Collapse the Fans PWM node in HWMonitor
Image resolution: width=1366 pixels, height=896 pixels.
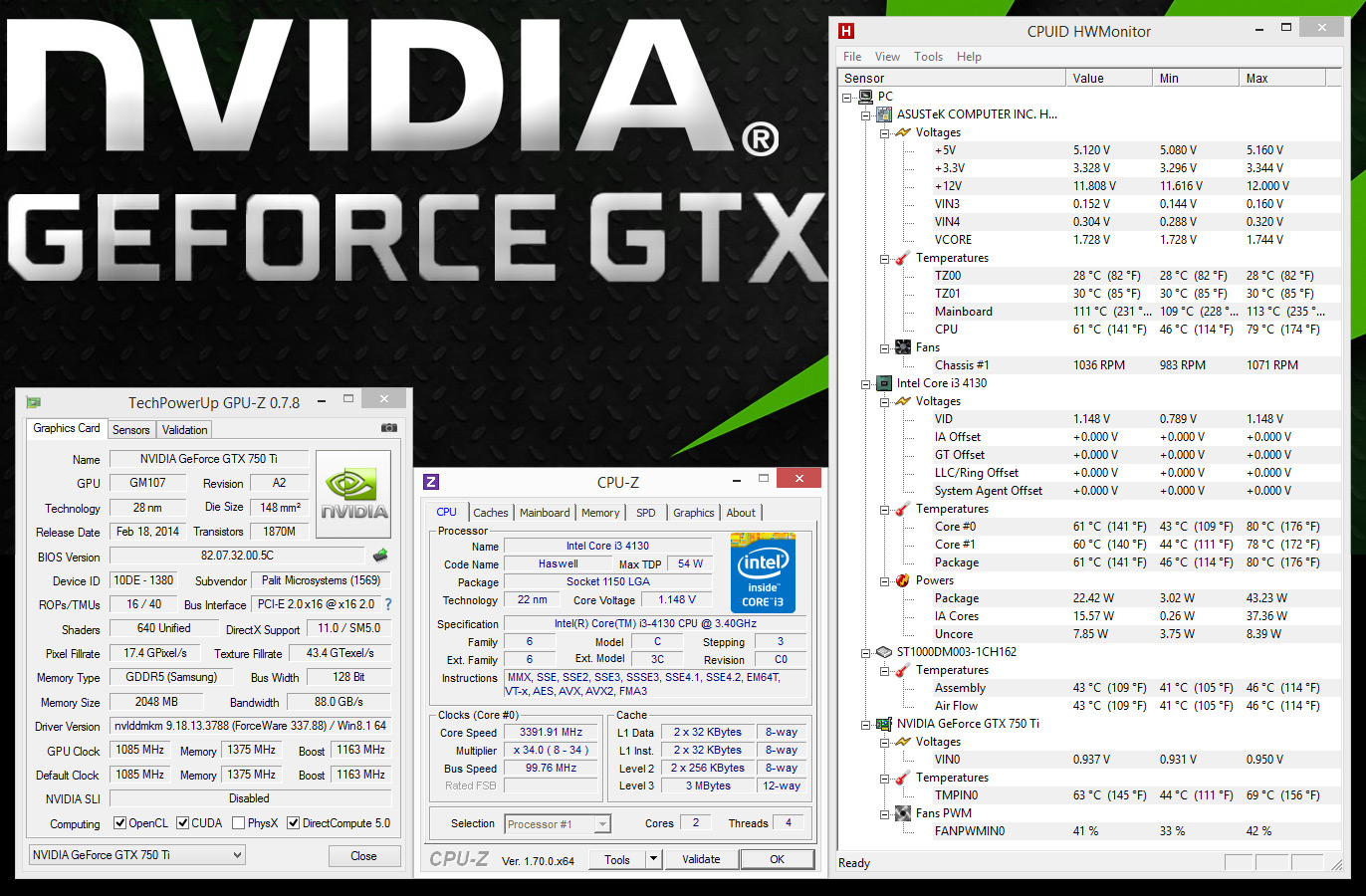[x=884, y=813]
